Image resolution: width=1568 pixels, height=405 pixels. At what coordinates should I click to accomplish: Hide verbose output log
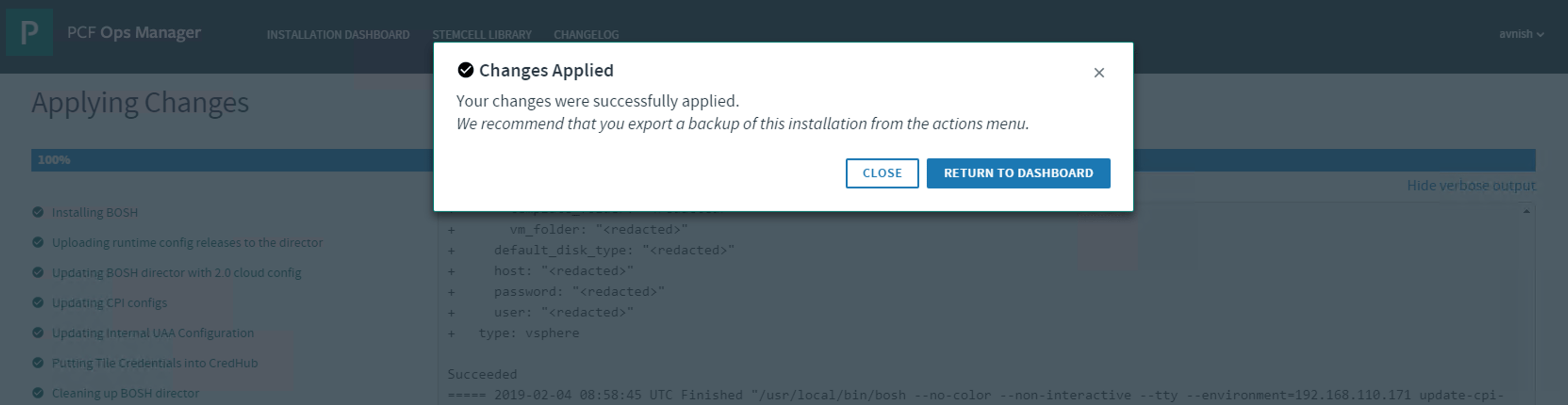[1470, 186]
